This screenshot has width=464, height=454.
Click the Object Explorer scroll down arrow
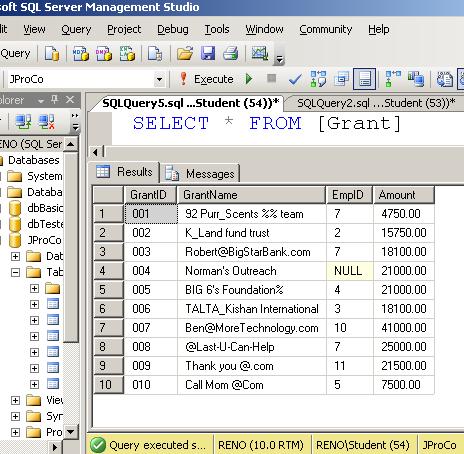tap(70, 432)
